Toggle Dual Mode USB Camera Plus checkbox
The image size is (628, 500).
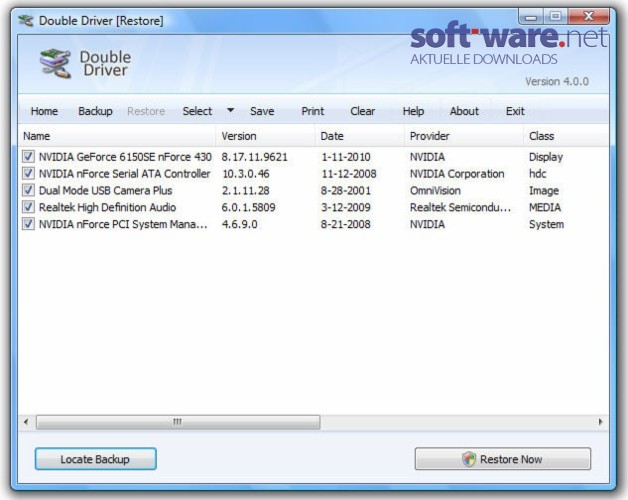click(28, 190)
